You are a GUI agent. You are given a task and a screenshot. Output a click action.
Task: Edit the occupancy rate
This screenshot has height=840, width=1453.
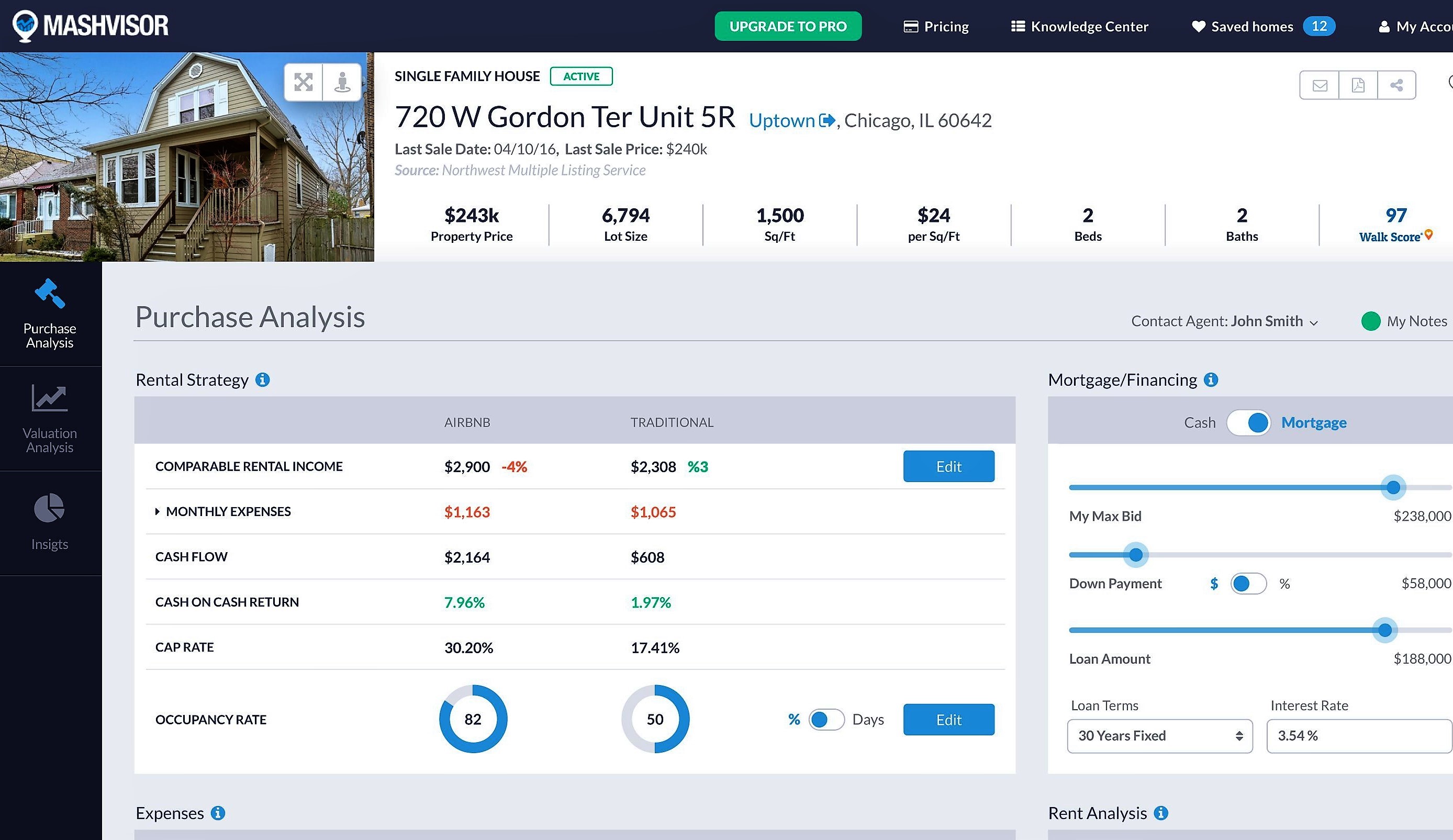[x=948, y=720]
